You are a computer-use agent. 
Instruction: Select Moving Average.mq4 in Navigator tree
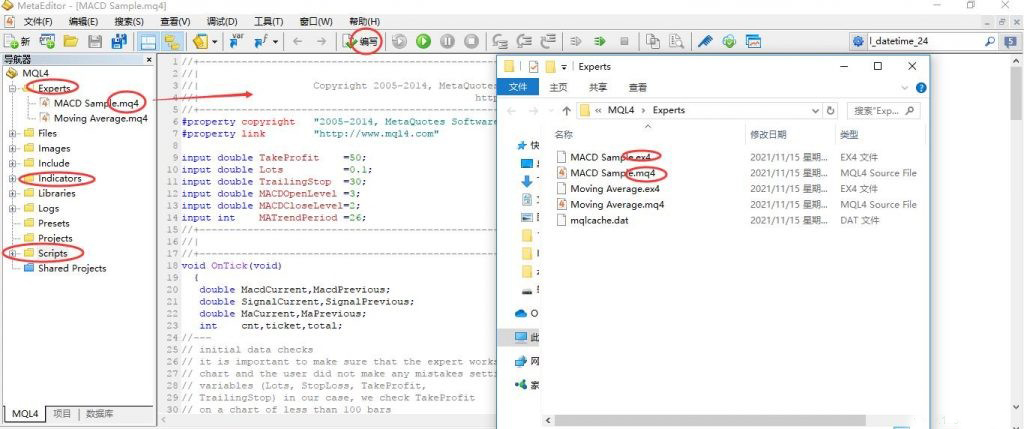tap(101, 118)
